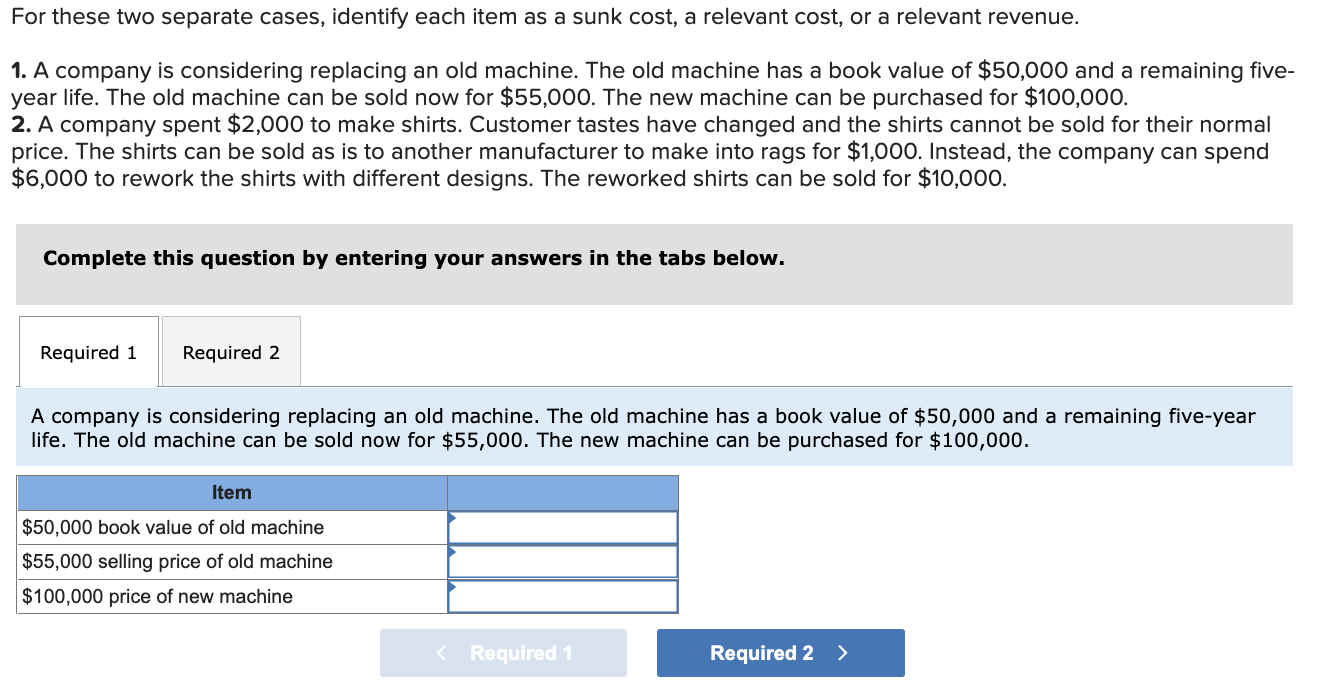Click the blue arrow in the selling price cell
Image resolution: width=1322 pixels, height=696 pixels.
(452, 553)
